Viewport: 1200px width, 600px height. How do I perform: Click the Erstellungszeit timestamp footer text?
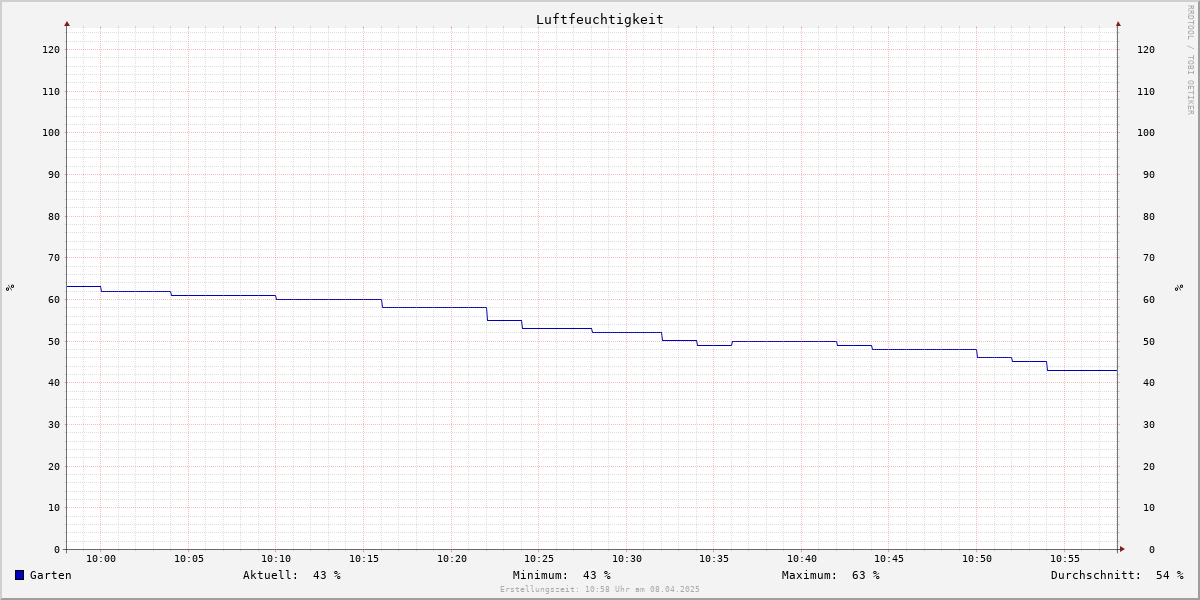600,589
